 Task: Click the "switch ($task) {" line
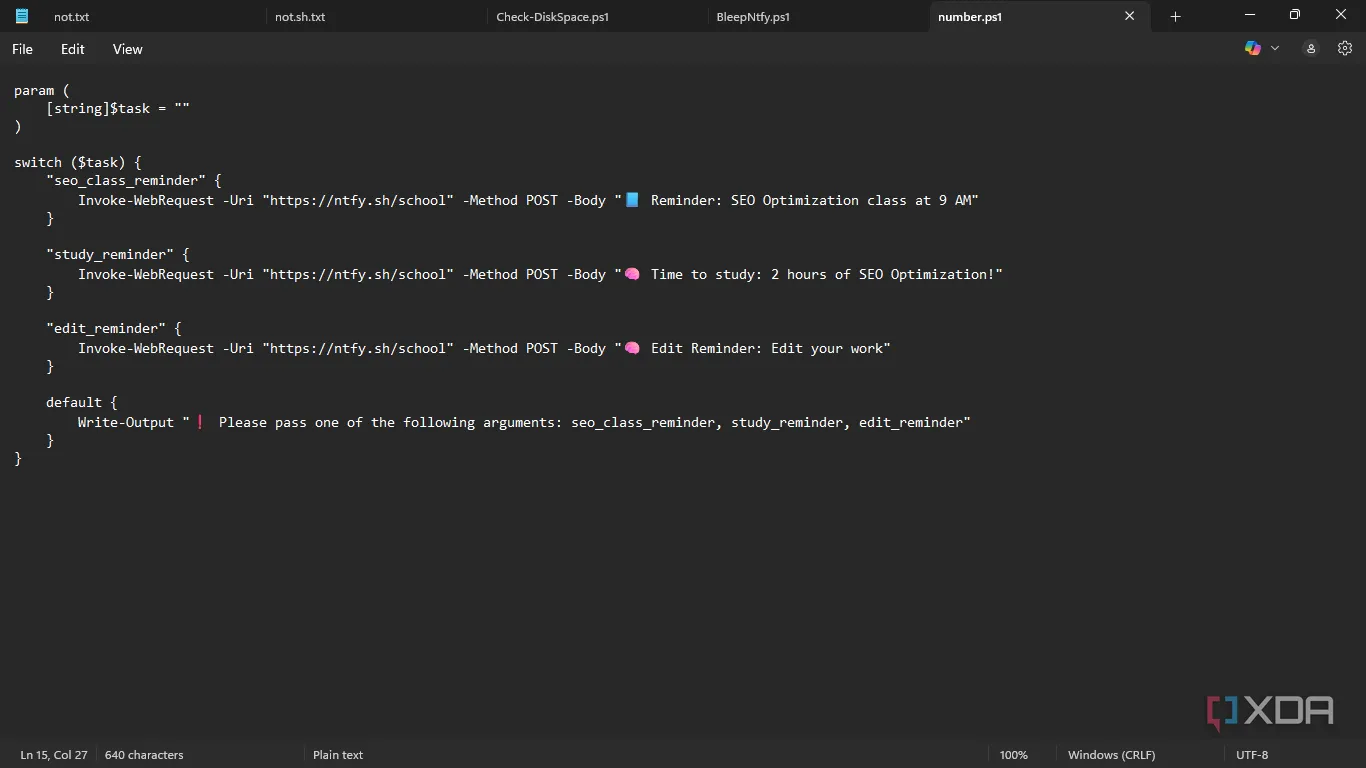click(x=78, y=162)
